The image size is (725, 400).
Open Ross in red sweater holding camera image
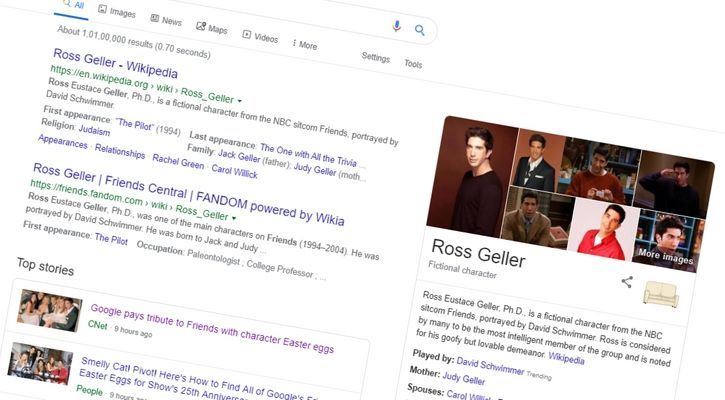coord(599,172)
